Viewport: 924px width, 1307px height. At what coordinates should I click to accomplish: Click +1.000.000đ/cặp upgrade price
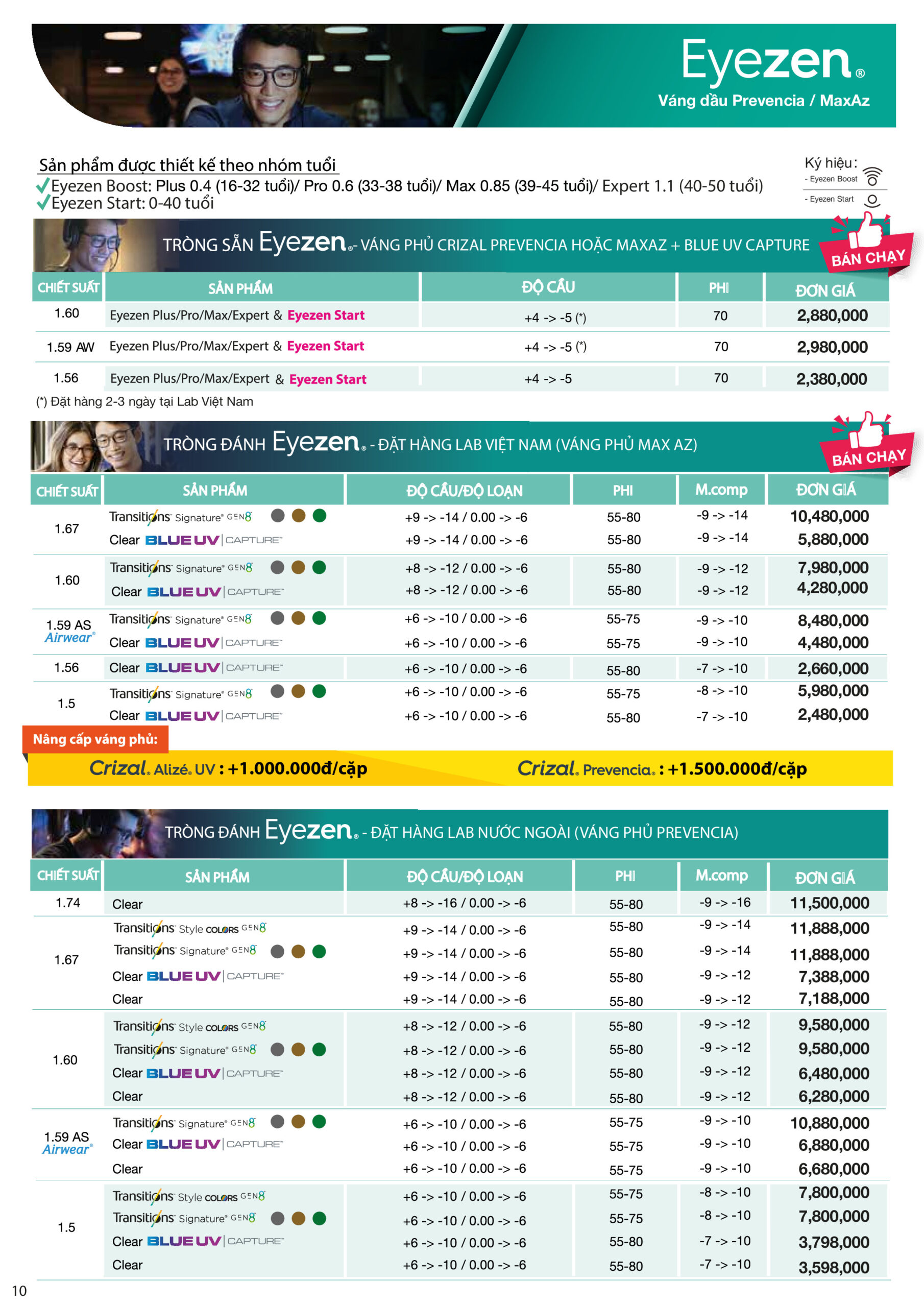tap(297, 768)
